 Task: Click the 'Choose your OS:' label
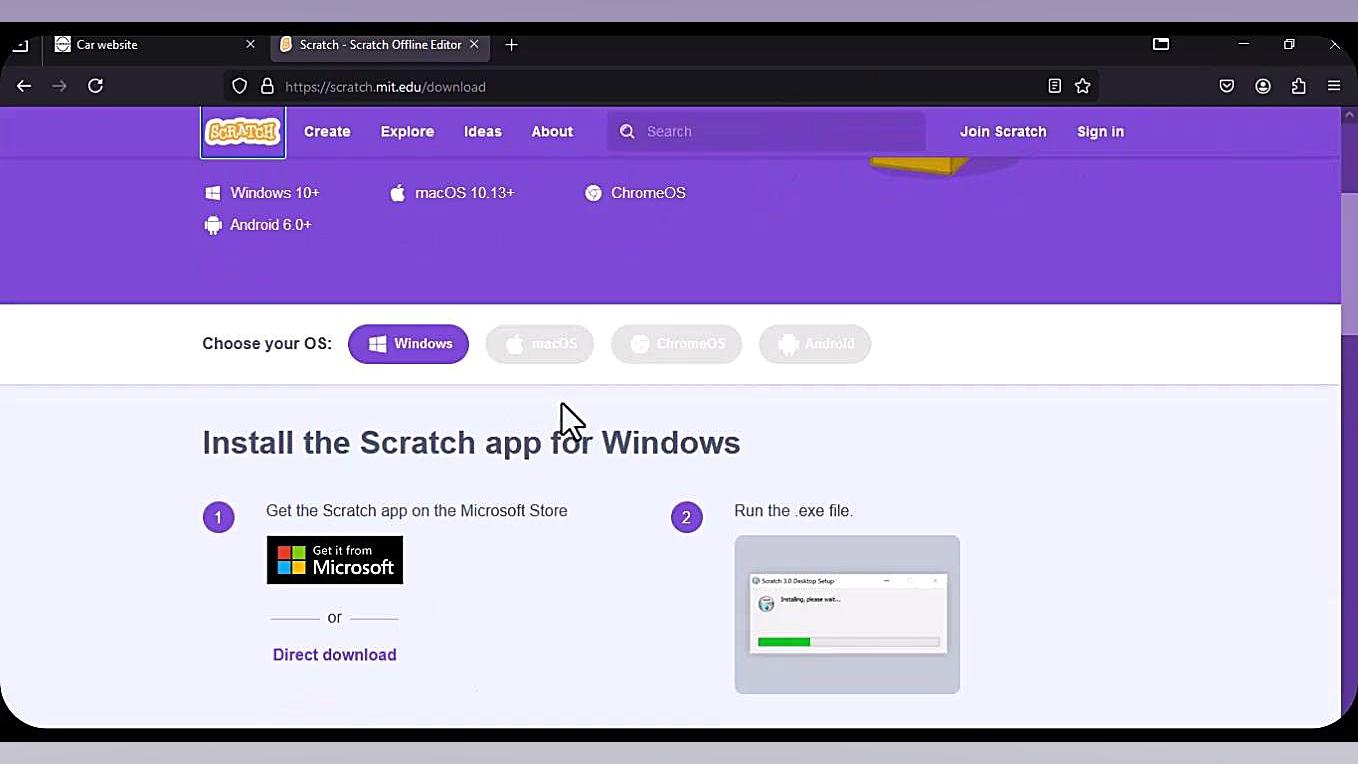(x=267, y=344)
